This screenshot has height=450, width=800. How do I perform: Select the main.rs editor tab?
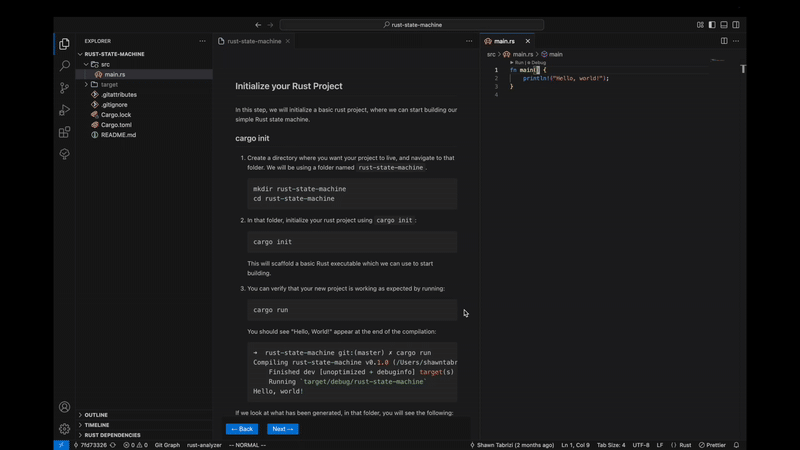pos(504,41)
